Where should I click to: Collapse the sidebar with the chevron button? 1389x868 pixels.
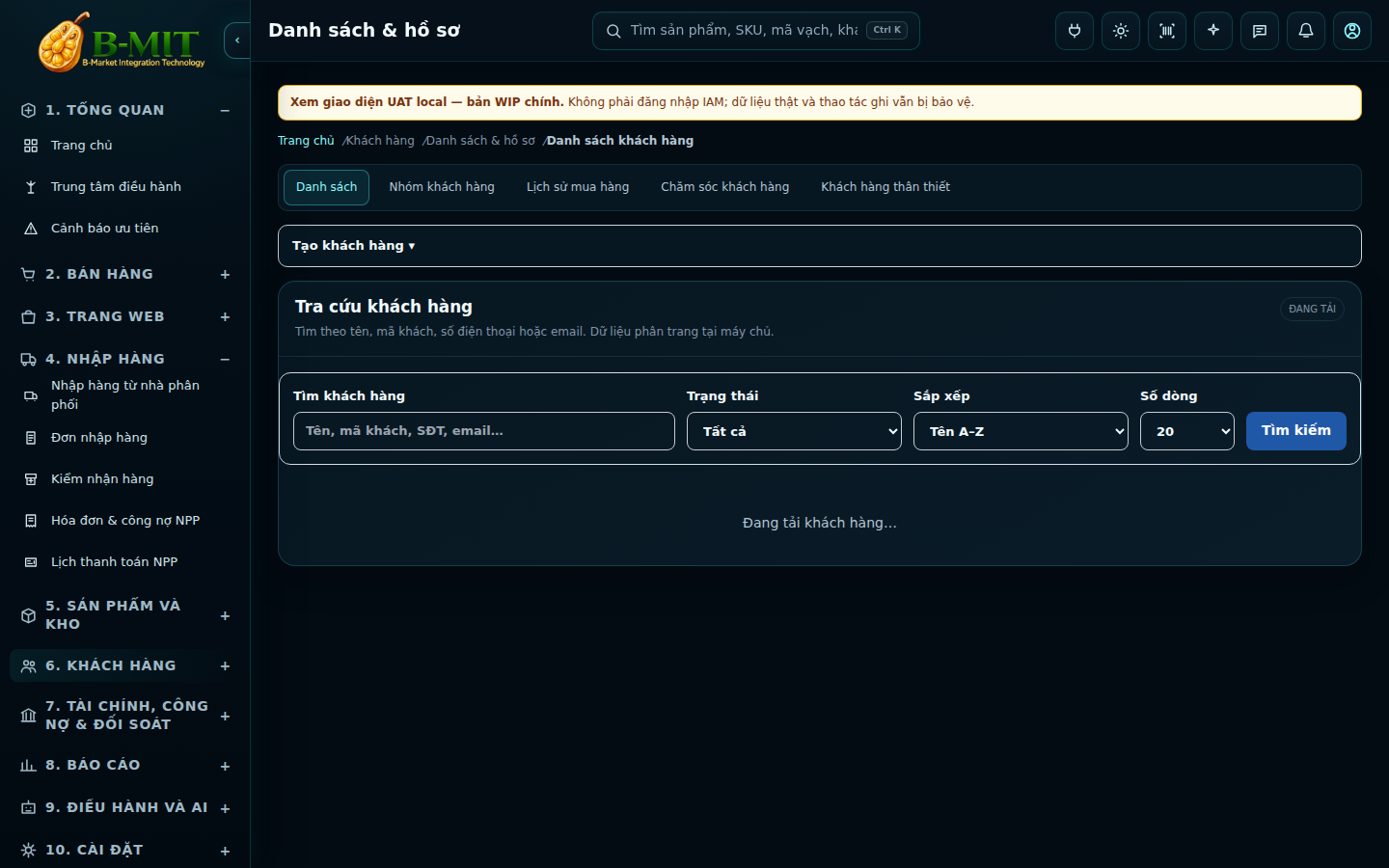tap(237, 41)
